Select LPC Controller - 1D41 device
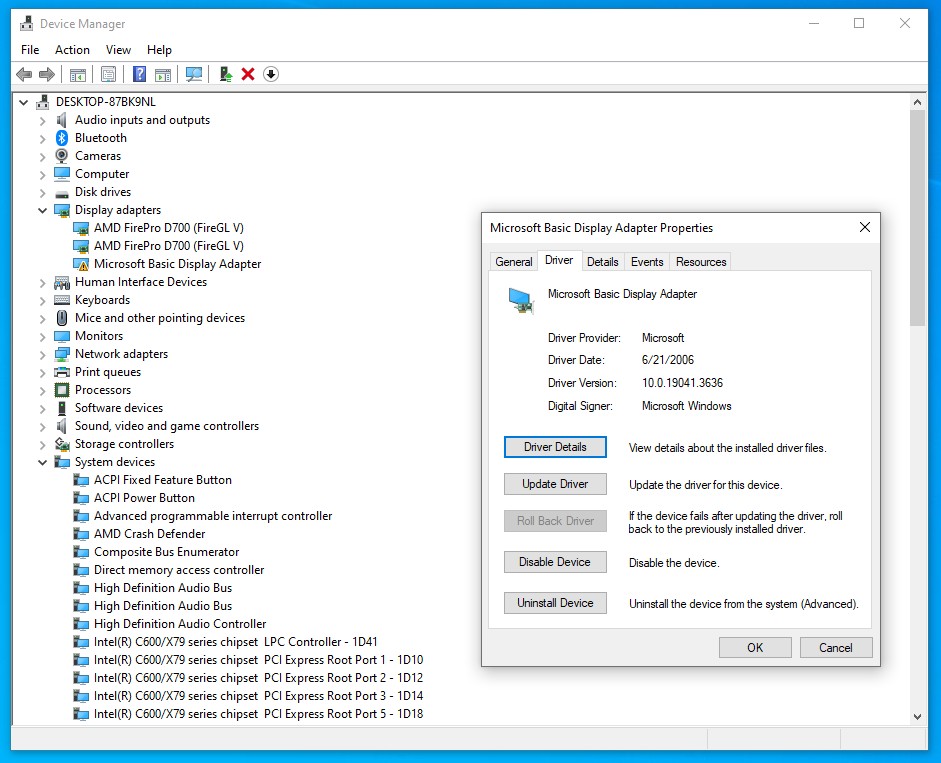 point(235,642)
